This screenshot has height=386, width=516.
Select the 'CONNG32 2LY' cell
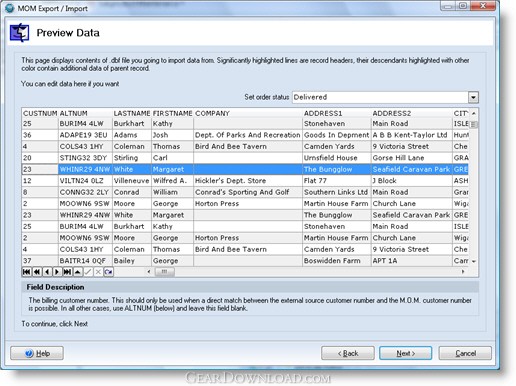point(85,192)
